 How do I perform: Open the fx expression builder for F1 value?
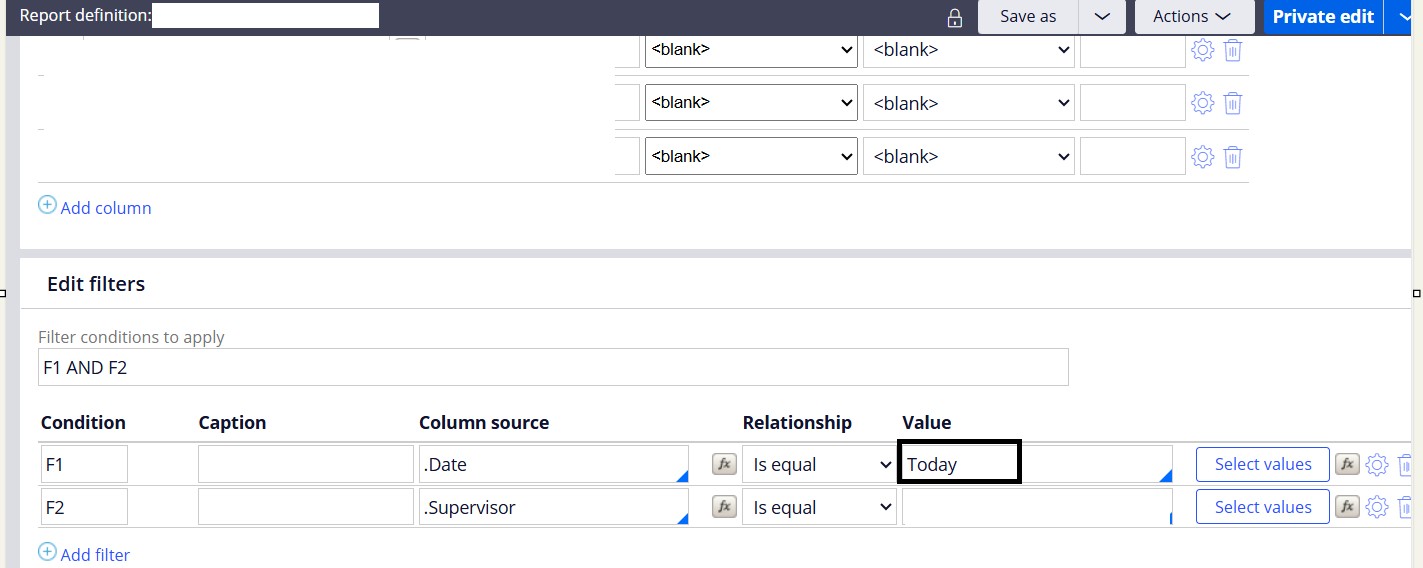(x=1347, y=464)
